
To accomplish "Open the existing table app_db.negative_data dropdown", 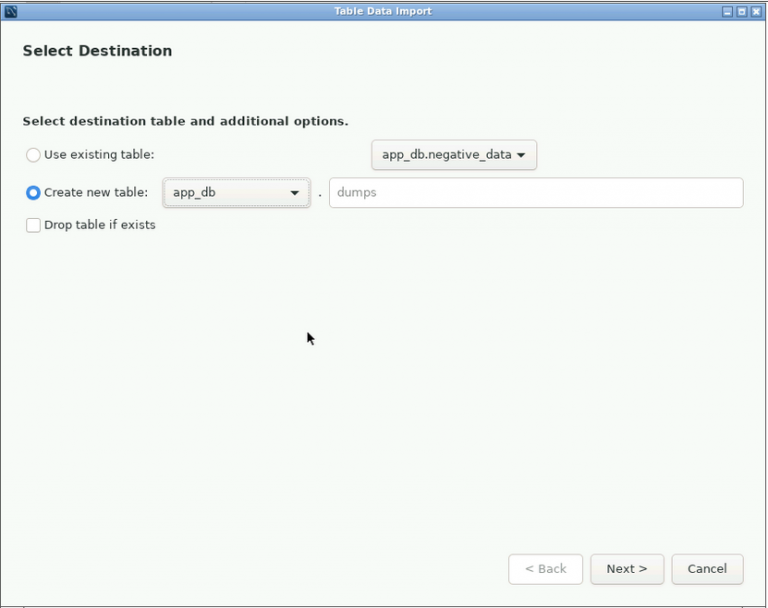I will pos(453,155).
